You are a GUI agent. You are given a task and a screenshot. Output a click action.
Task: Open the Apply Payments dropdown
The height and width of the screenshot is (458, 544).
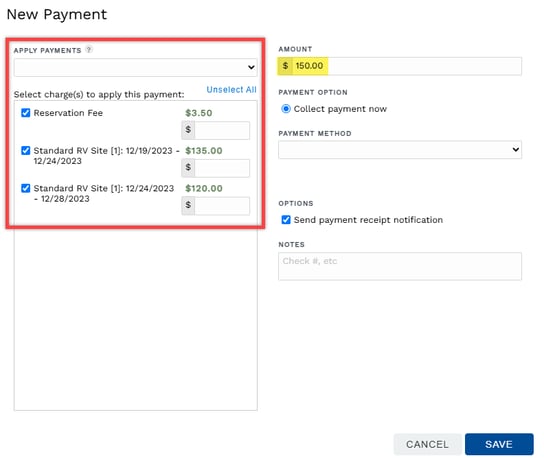[x=135, y=67]
